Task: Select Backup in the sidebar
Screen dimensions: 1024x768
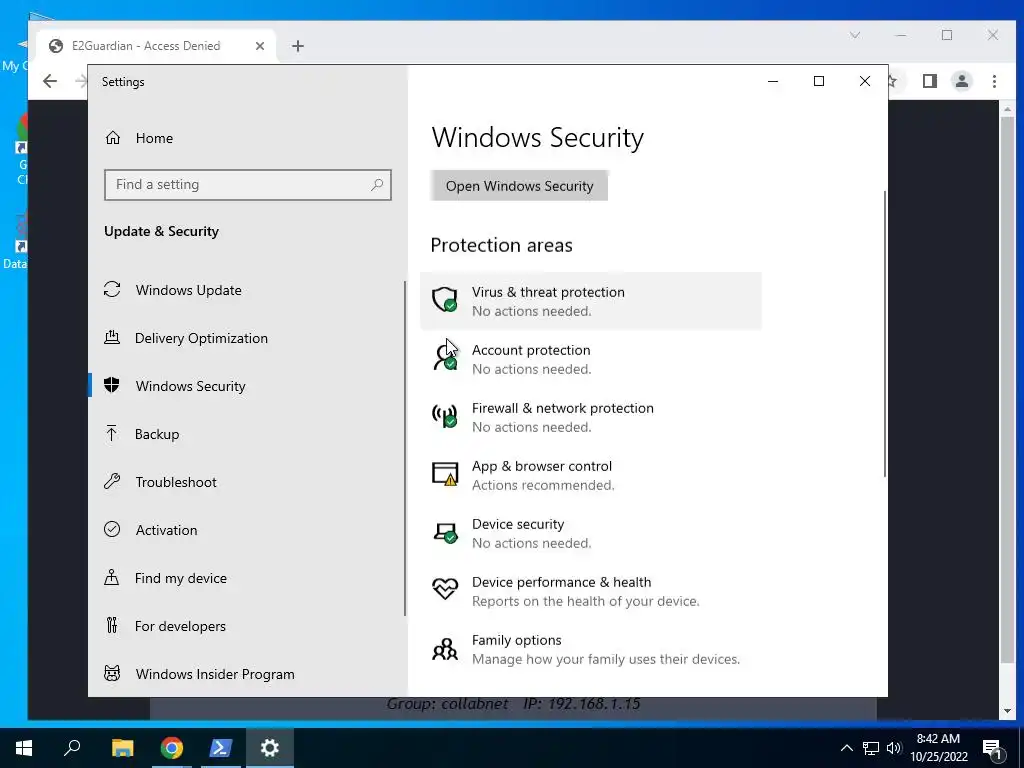Action: 157,434
